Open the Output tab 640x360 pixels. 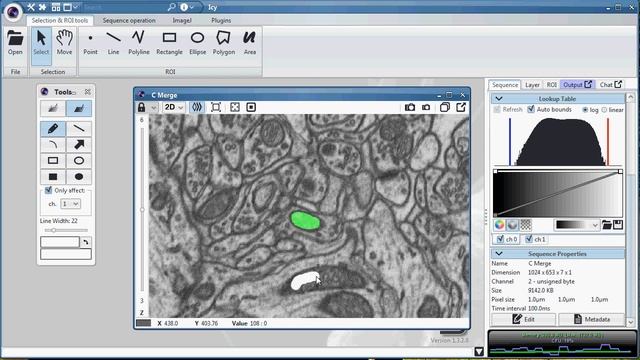[x=577, y=84]
